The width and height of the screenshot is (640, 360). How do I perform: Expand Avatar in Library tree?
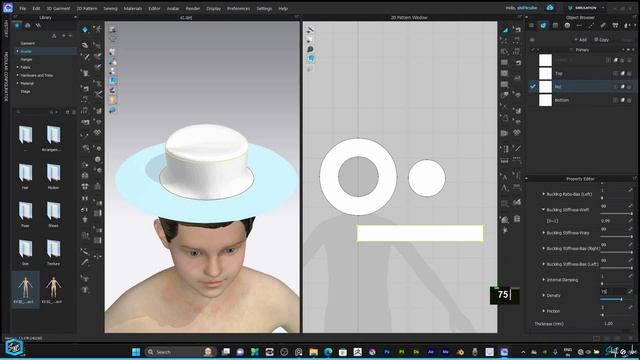click(18, 51)
